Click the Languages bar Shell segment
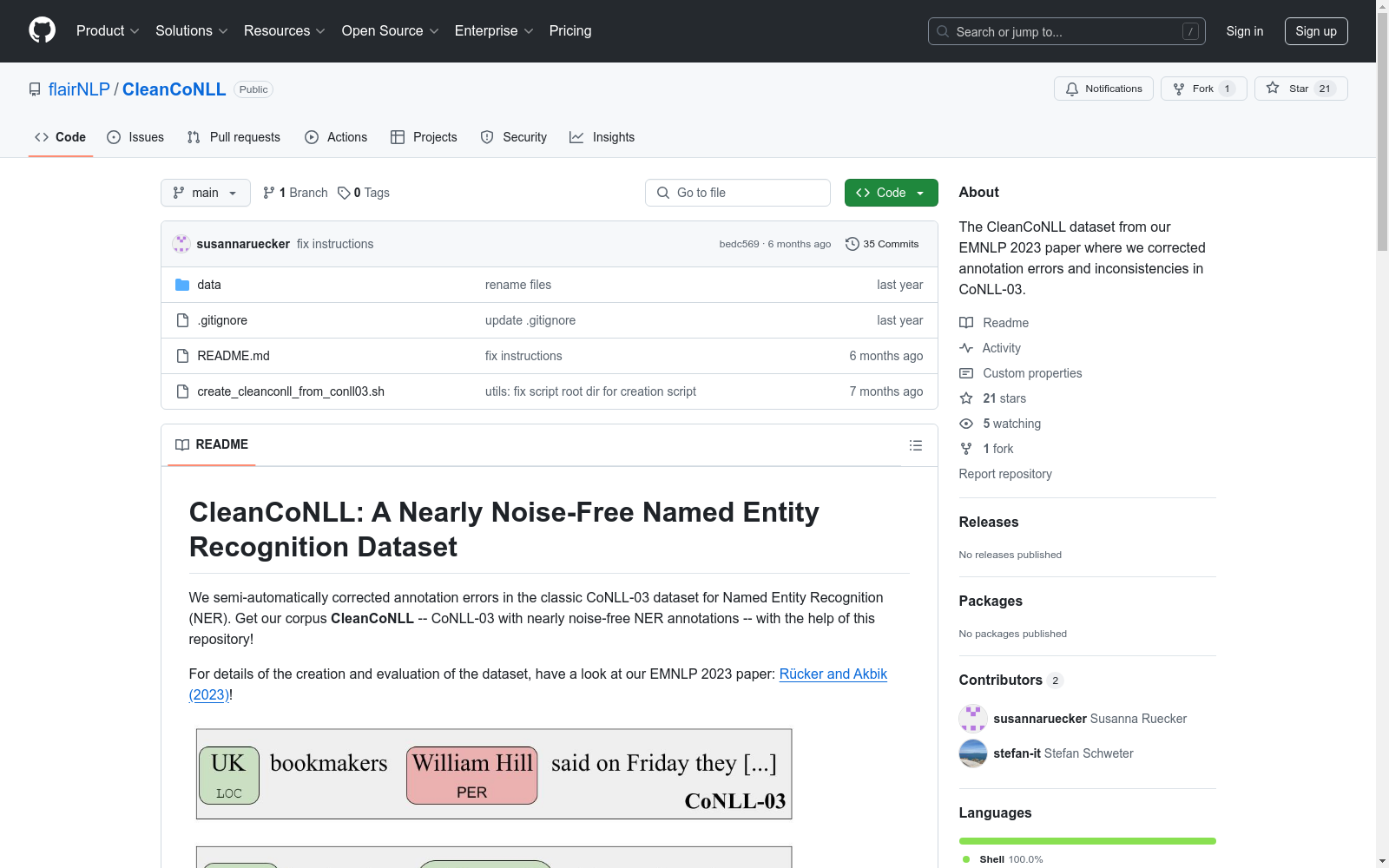Viewport: 1389px width, 868px height. click(1088, 841)
